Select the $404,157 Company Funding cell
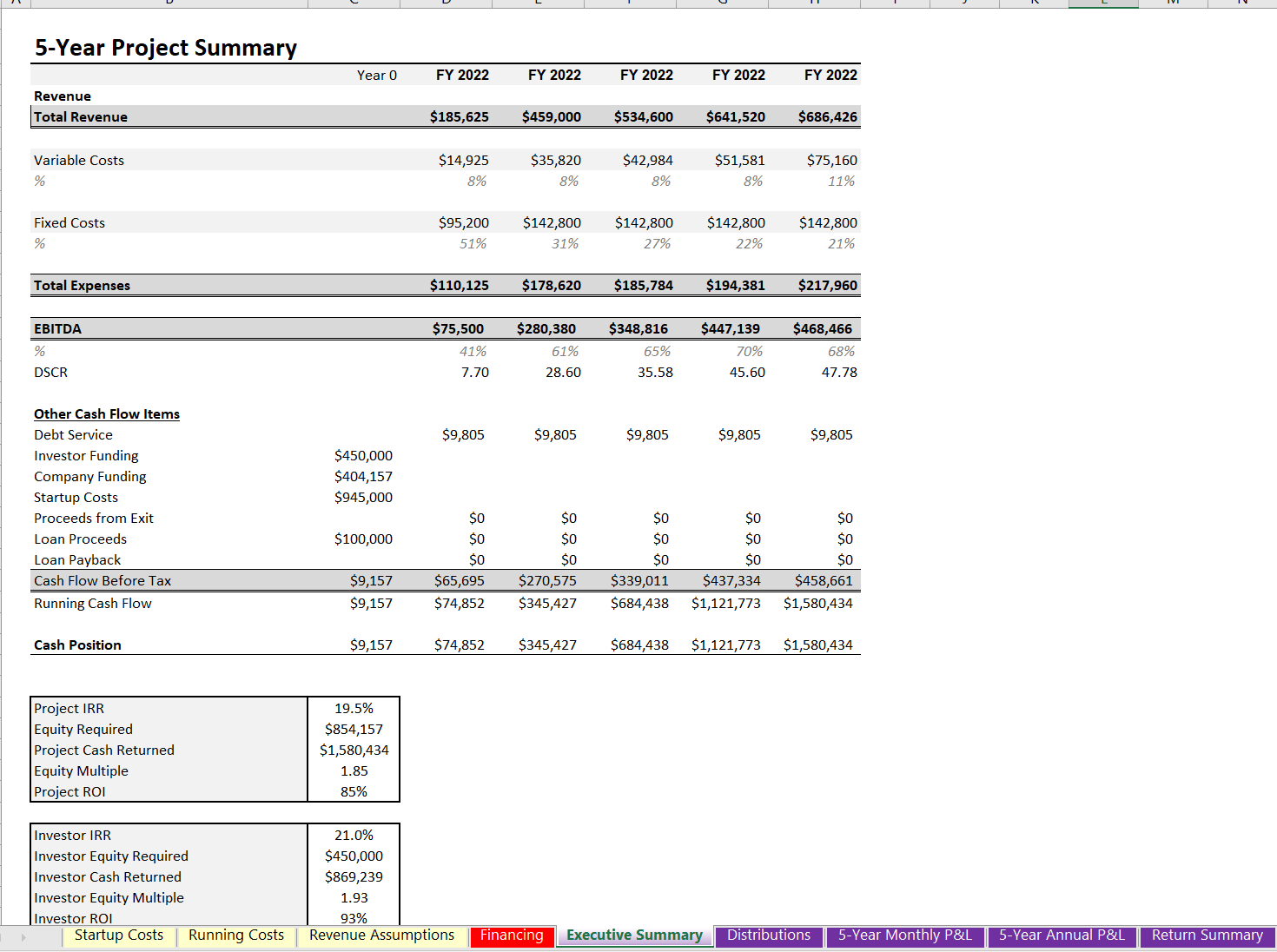Viewport: 1277px width, 952px height. point(363,477)
